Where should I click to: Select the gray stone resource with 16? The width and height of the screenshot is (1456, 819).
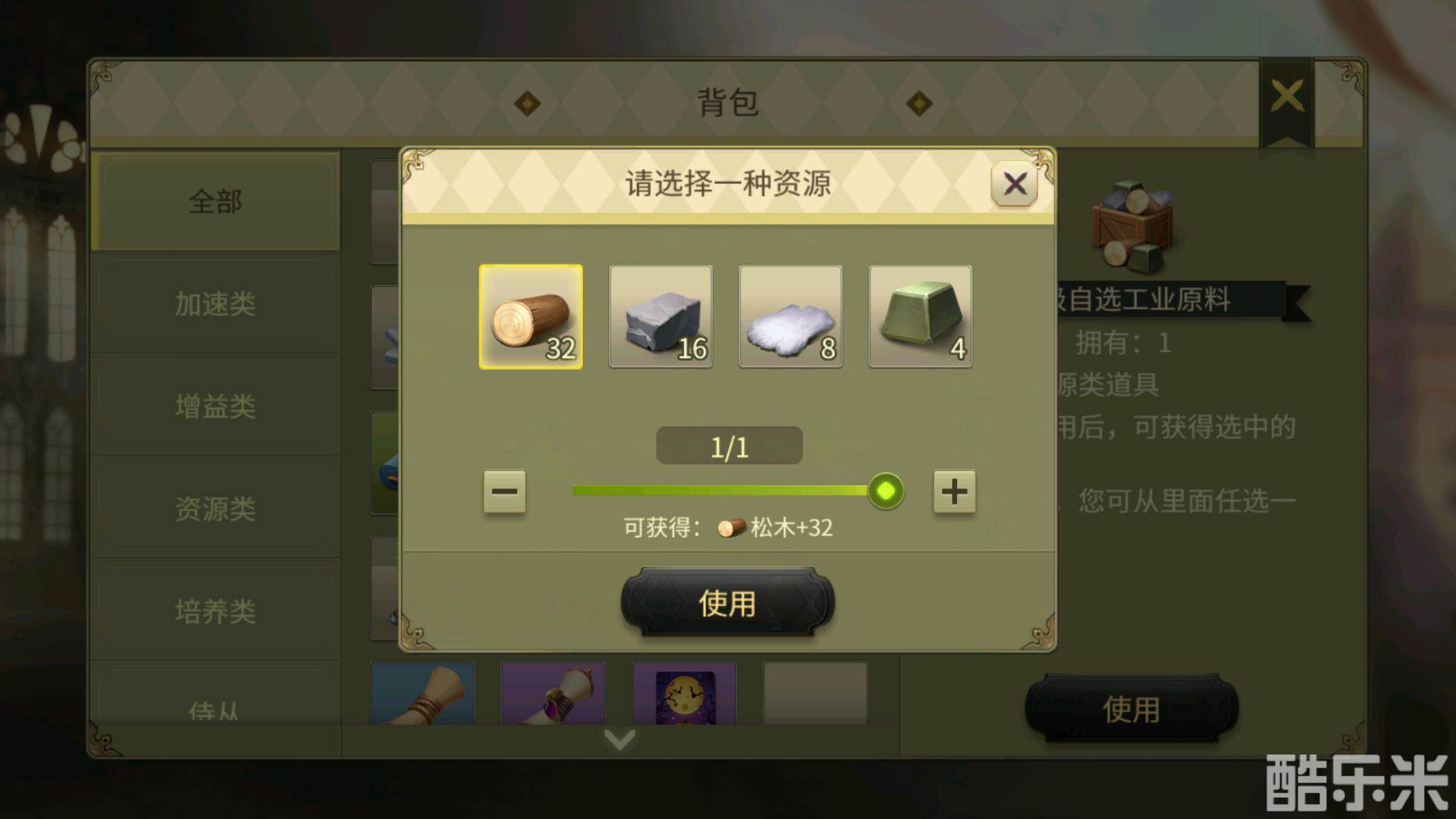[x=661, y=317]
